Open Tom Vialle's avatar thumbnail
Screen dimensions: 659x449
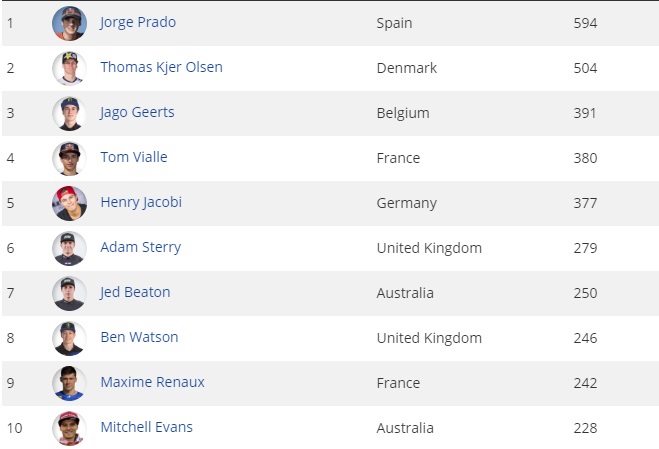(69, 158)
